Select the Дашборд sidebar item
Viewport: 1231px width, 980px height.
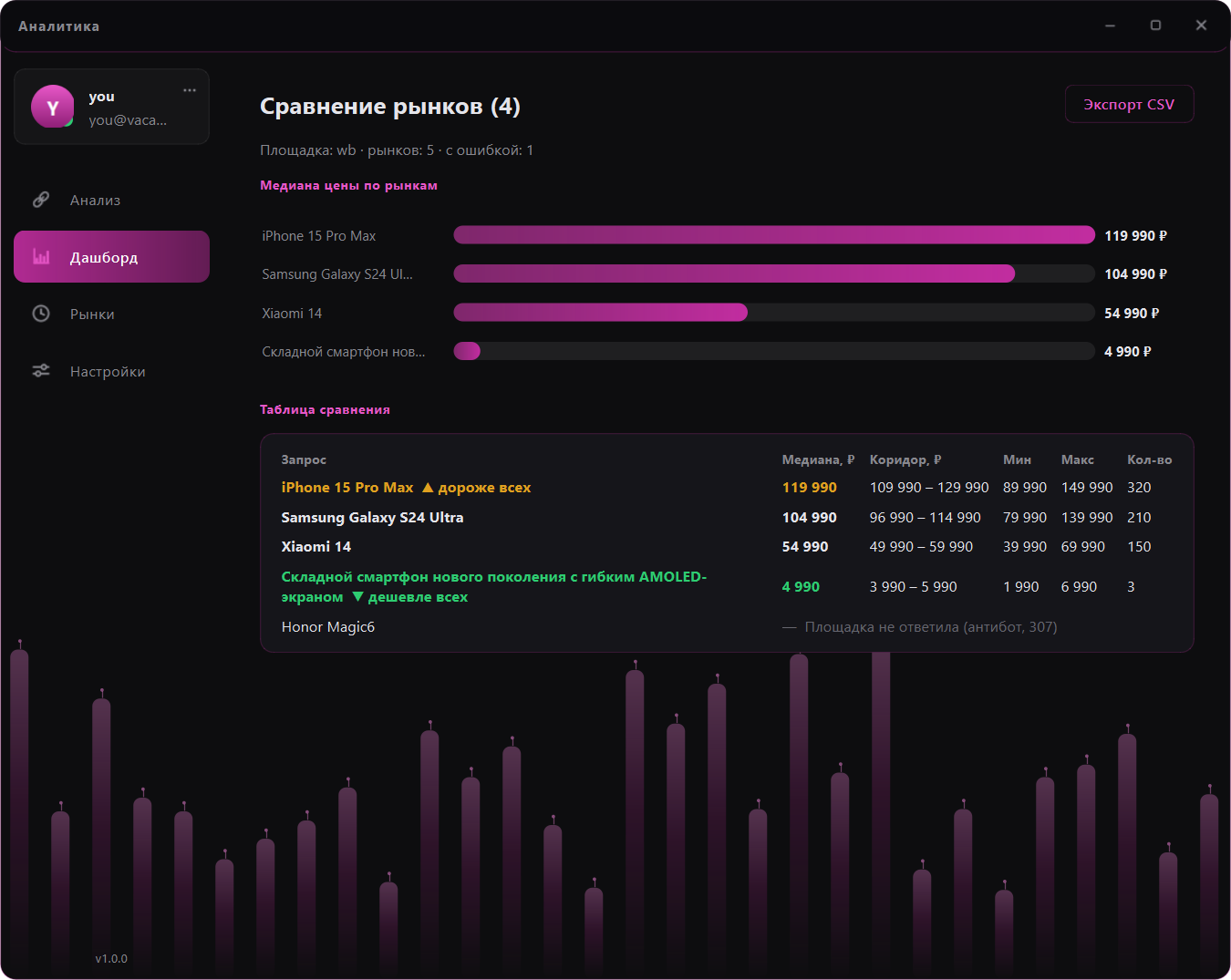tap(111, 257)
